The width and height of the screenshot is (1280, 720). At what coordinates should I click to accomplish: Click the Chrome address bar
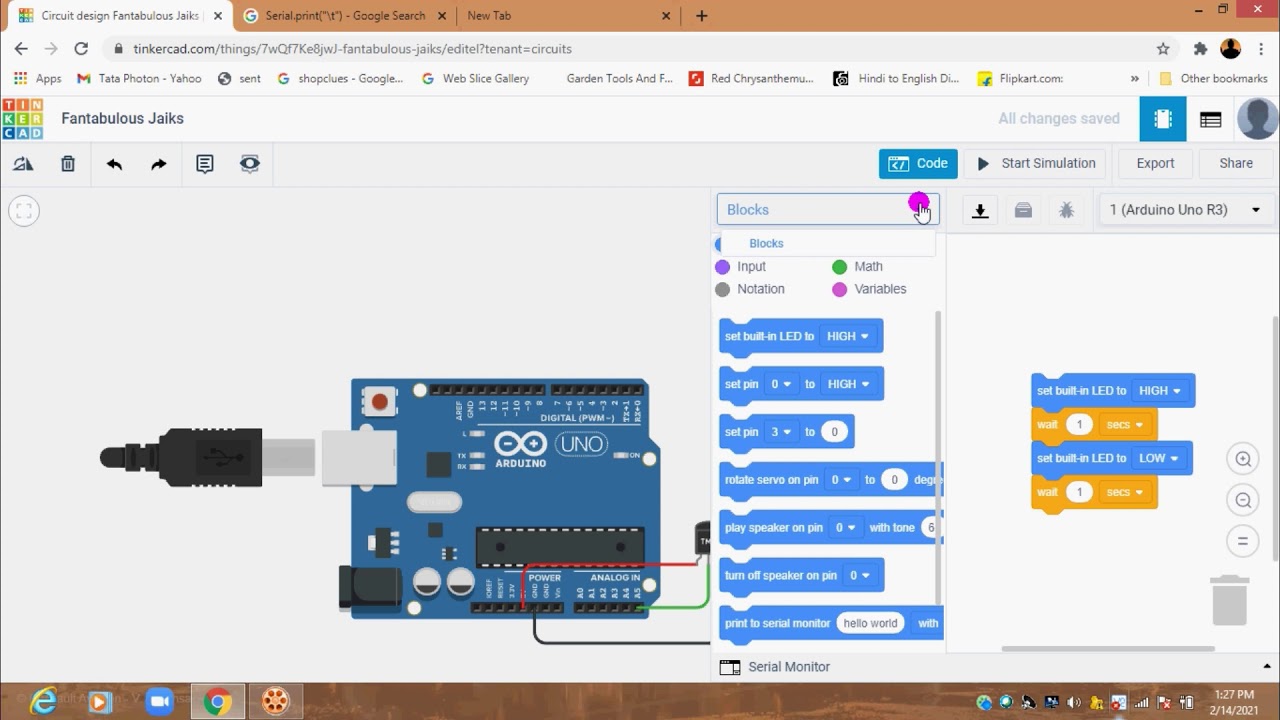coord(640,49)
